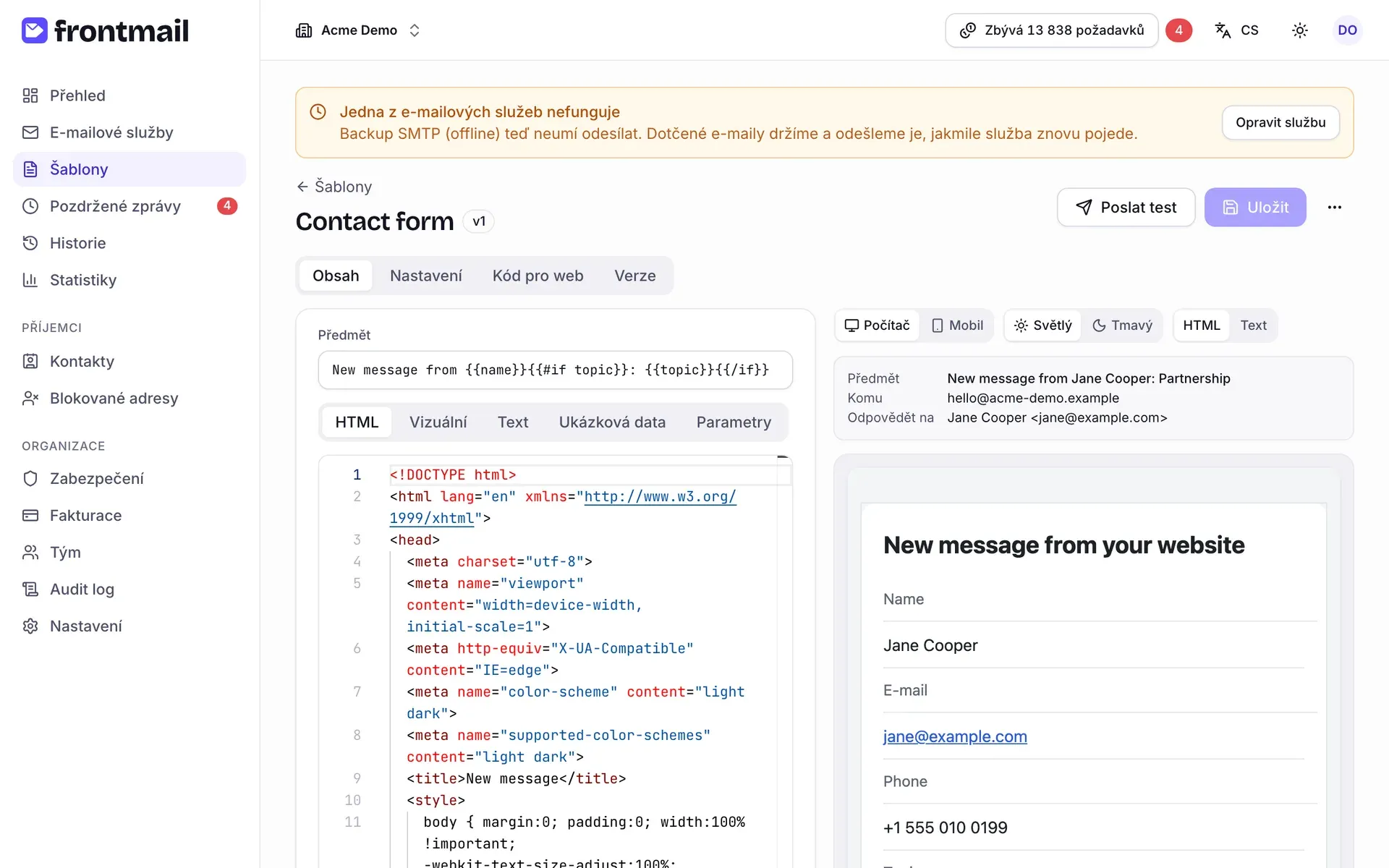The width and height of the screenshot is (1389, 868).
Task: Click the Předmět subject input field
Action: coord(556,370)
